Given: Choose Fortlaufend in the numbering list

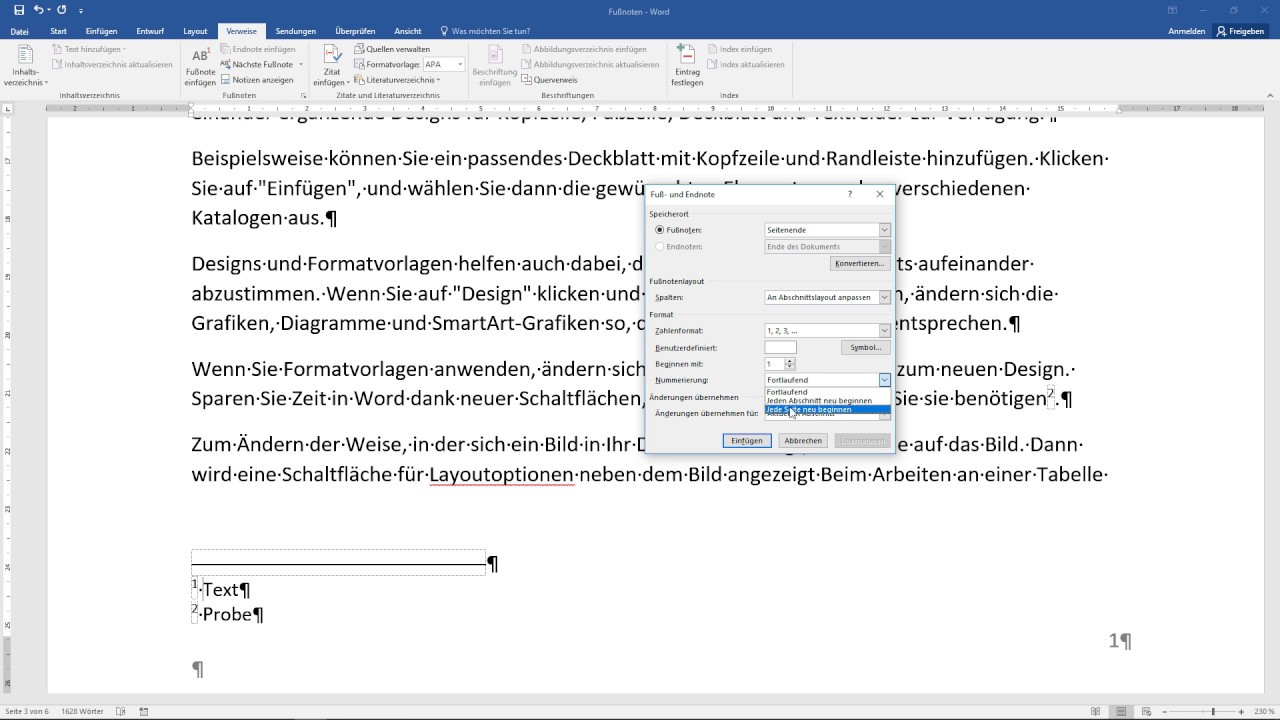Looking at the screenshot, I should [x=827, y=392].
